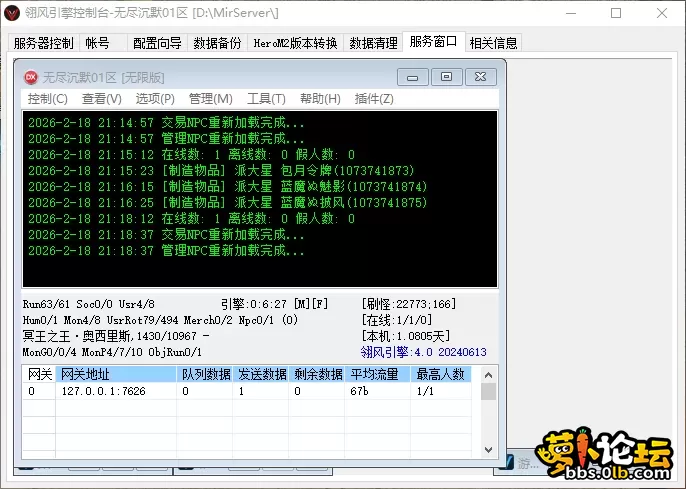Close the 翎风引擎控制台 main window

pos(662,13)
